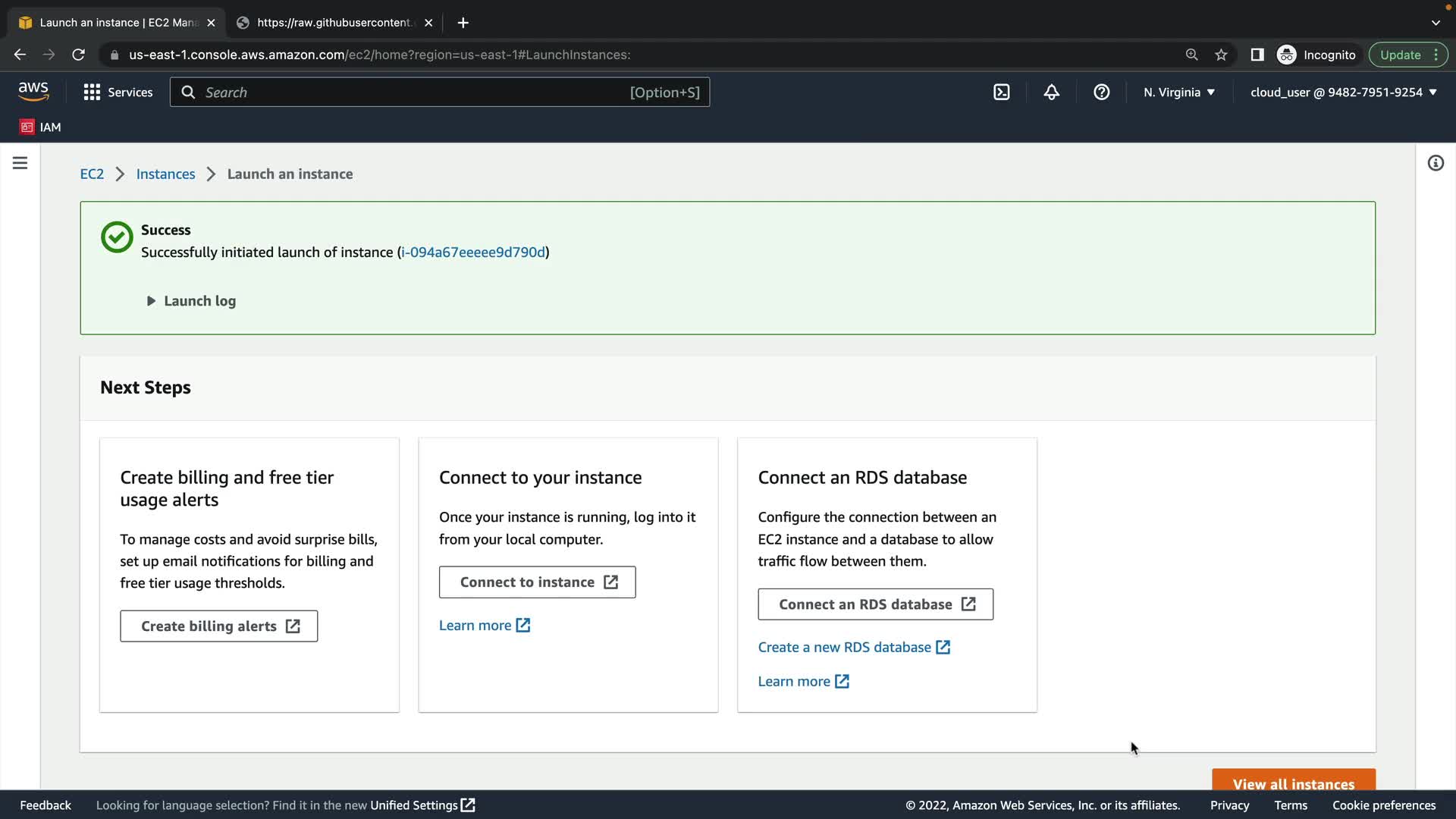1456x819 pixels.
Task: Click the Connect to instance button
Action: [537, 582]
